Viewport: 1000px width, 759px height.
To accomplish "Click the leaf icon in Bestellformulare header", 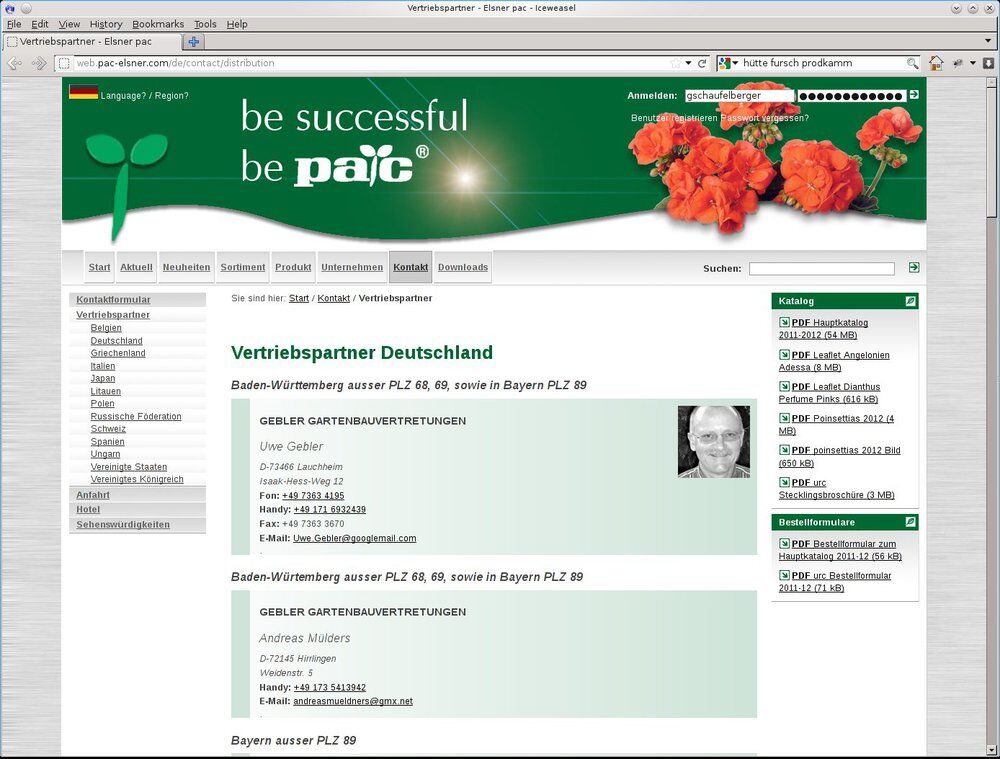I will tap(910, 522).
